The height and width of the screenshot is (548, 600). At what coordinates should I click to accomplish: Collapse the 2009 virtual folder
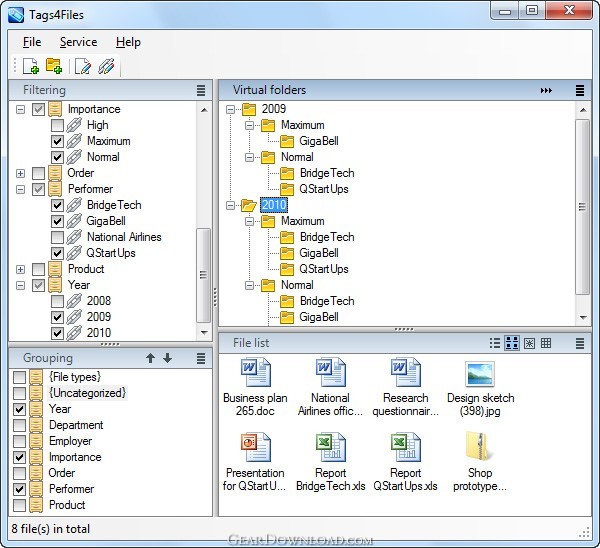(230, 109)
